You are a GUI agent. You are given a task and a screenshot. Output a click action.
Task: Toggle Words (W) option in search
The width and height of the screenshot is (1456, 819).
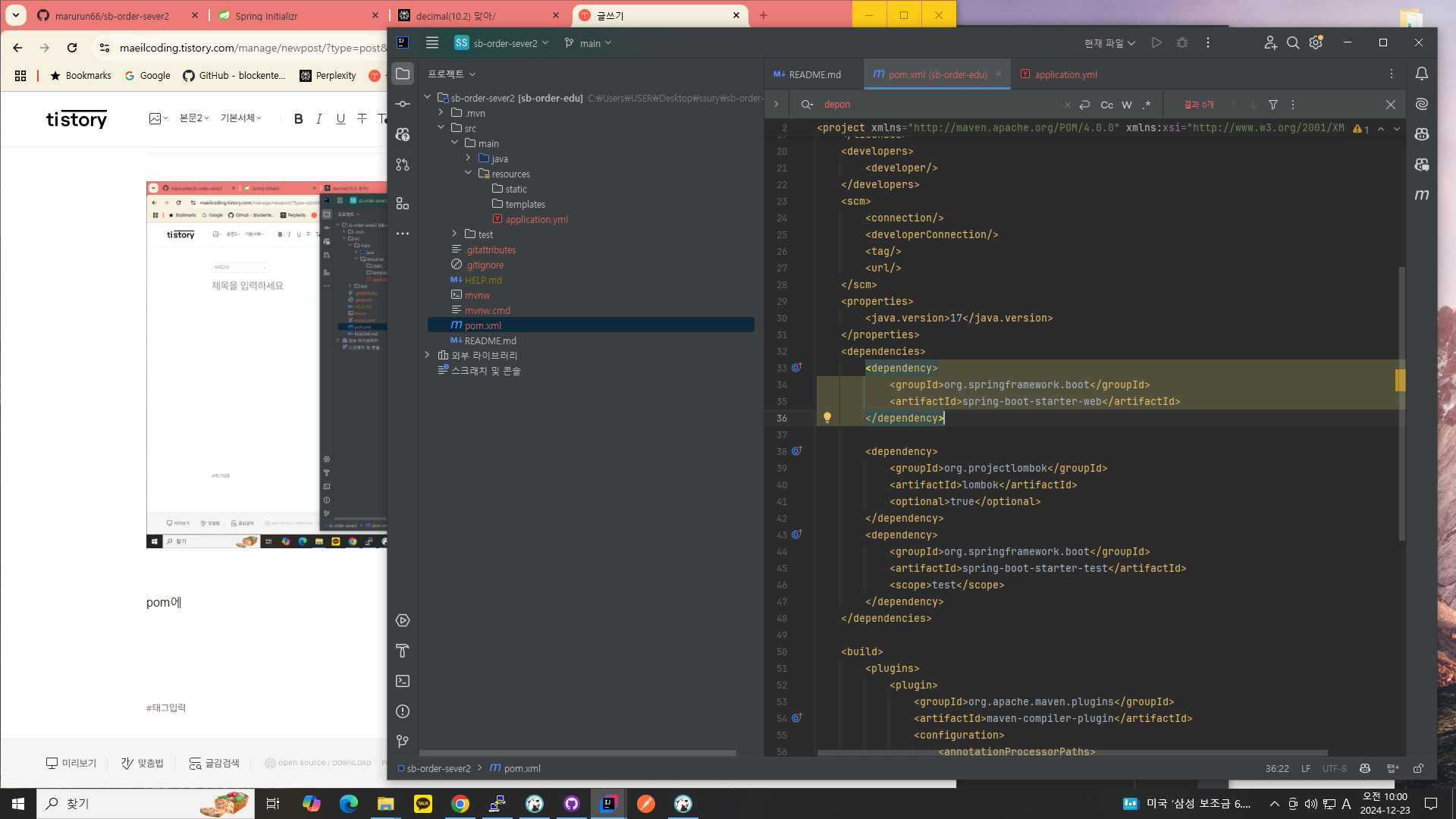click(1127, 105)
